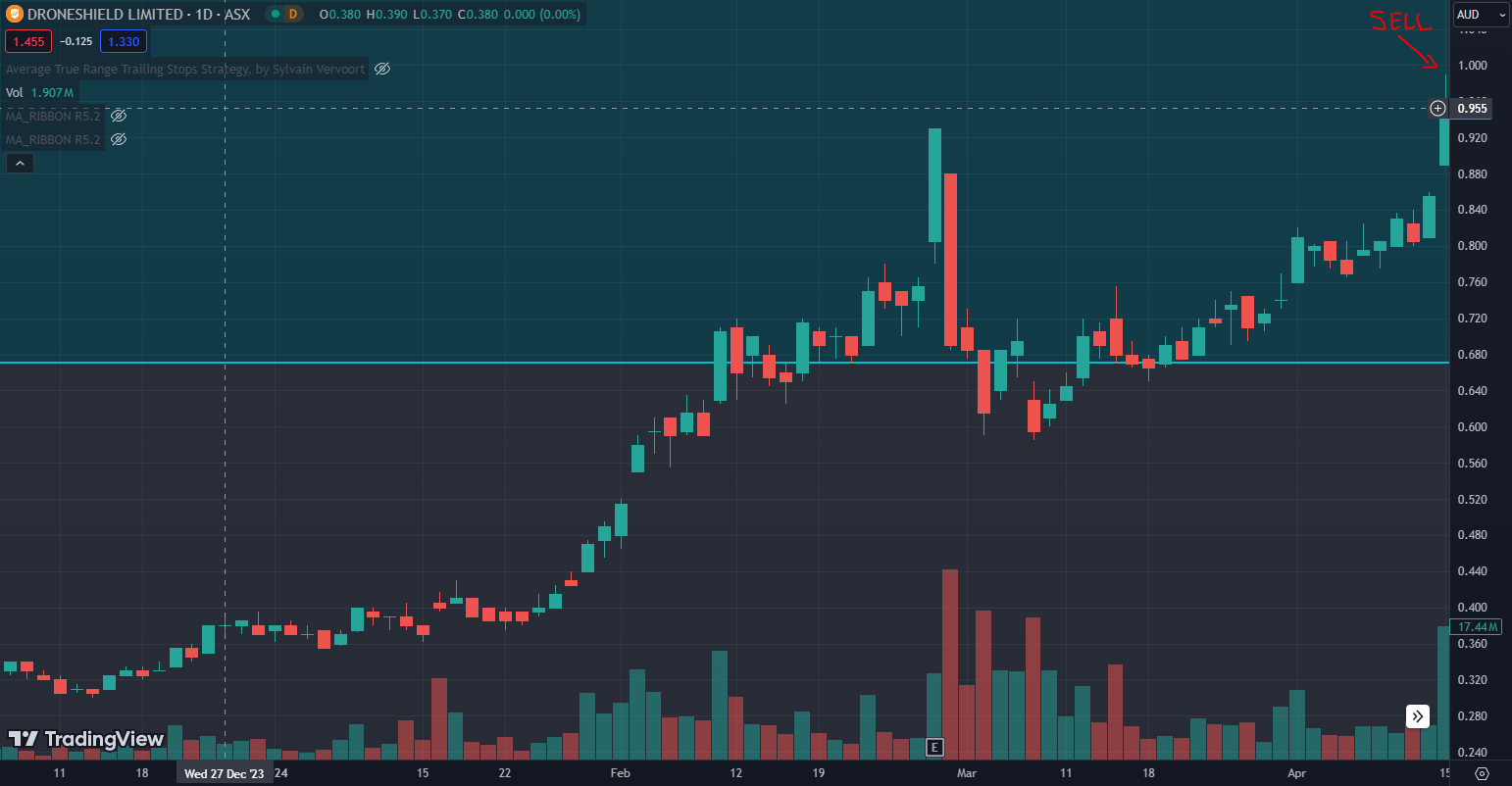The width and height of the screenshot is (1512, 786).
Task: Open the AUD currency dropdown
Action: pyautogui.click(x=1480, y=15)
